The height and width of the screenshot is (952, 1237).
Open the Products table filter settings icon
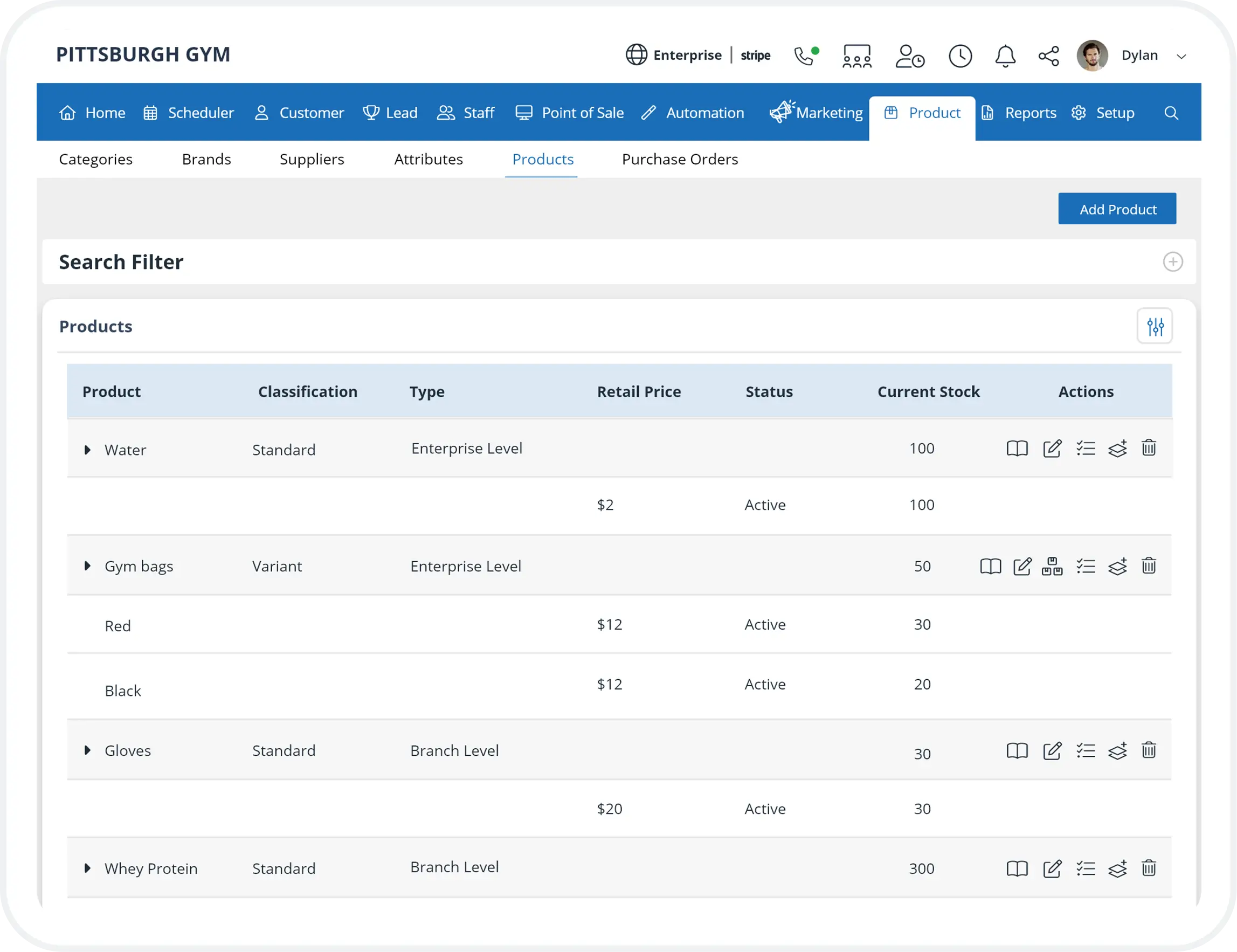point(1155,326)
